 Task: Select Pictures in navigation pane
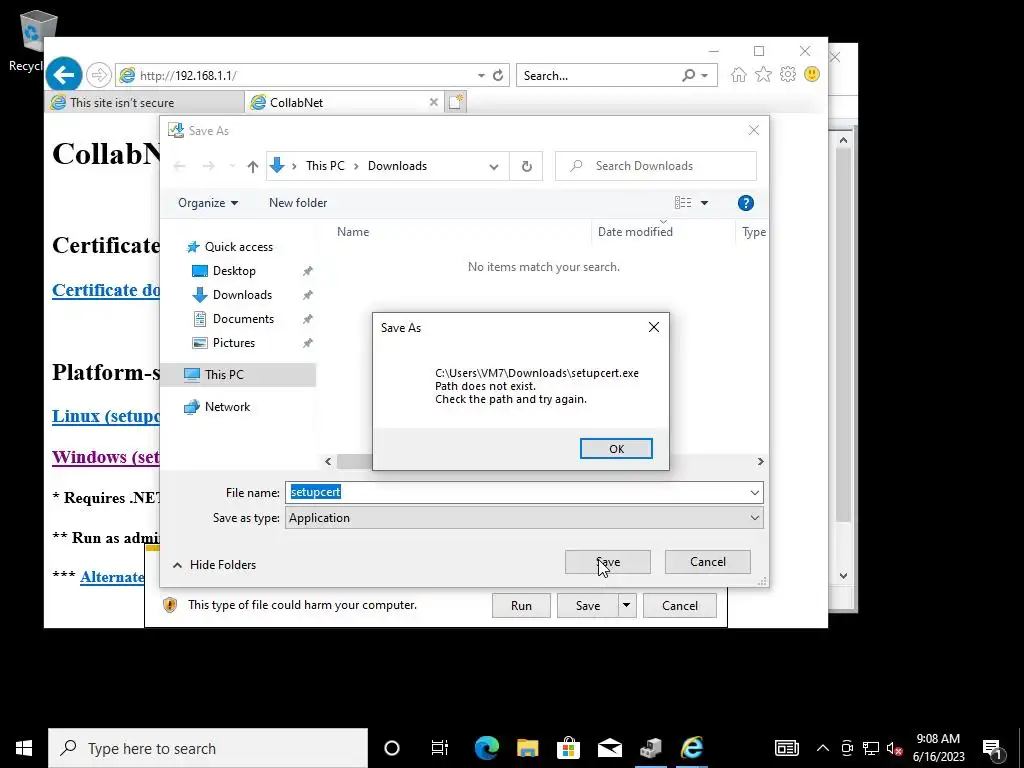[233, 343]
